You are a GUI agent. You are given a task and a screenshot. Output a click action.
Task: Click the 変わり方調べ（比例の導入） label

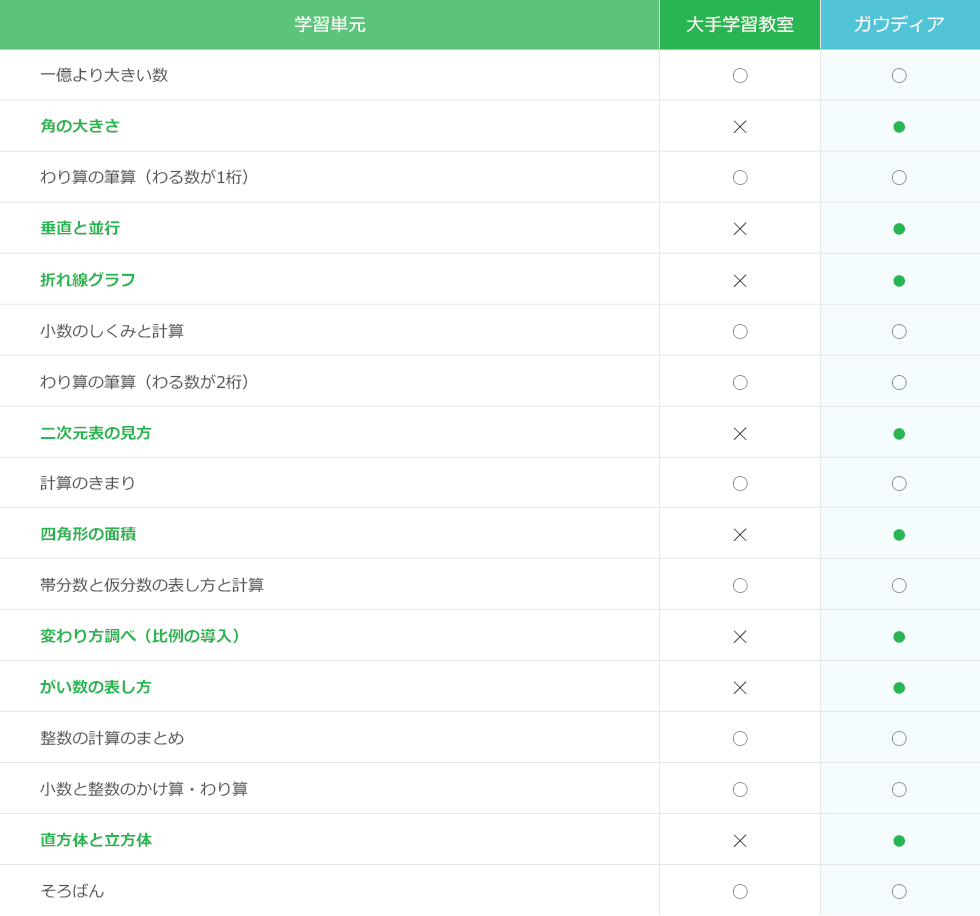[144, 636]
